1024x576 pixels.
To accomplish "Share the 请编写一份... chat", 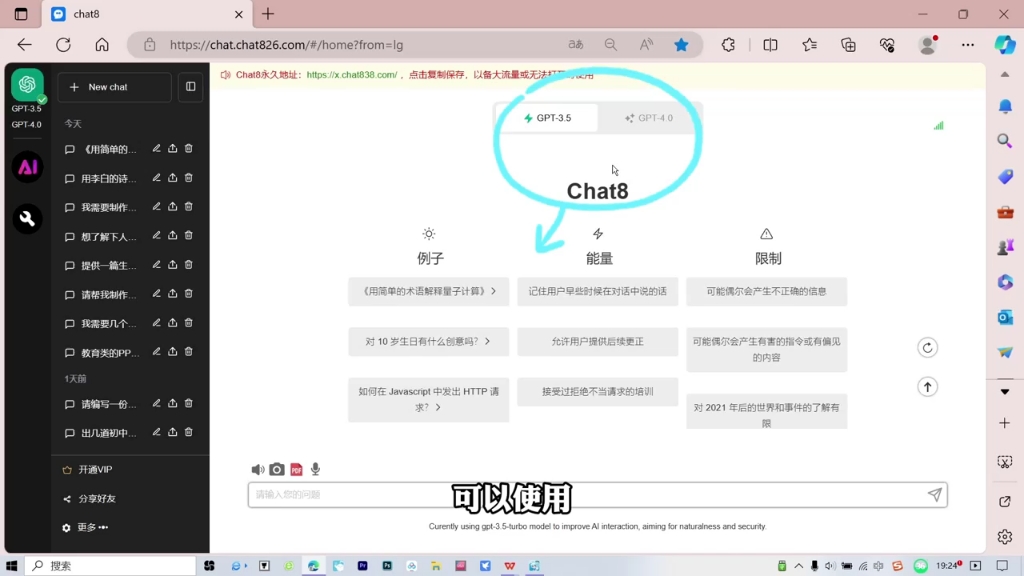I will click(x=172, y=404).
